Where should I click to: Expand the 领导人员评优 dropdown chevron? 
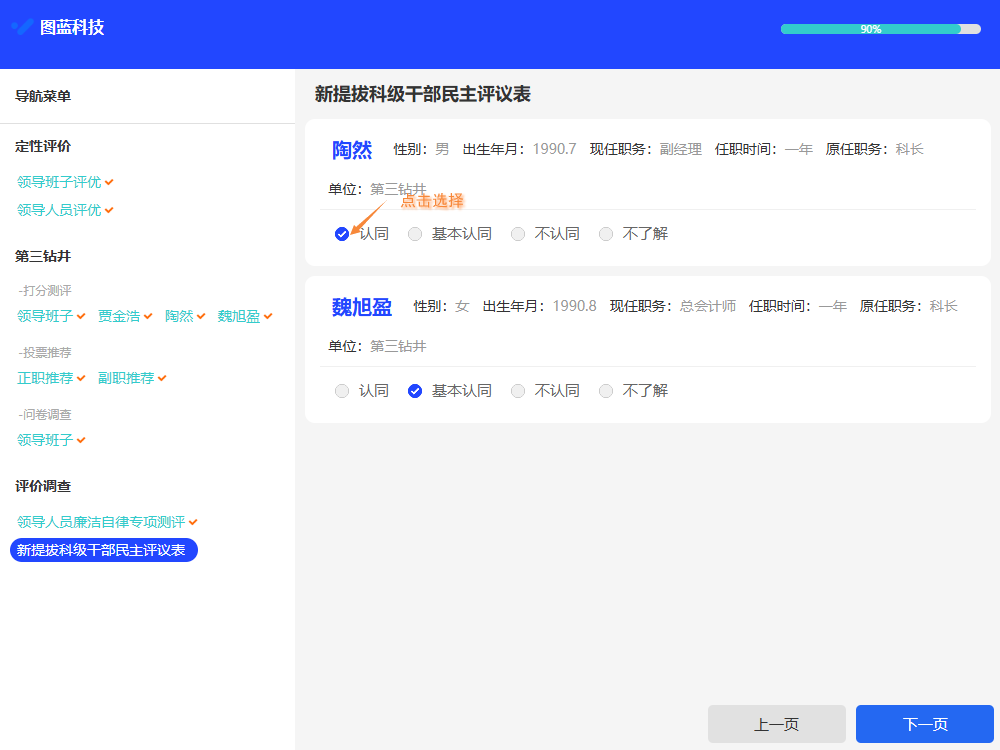click(x=108, y=211)
